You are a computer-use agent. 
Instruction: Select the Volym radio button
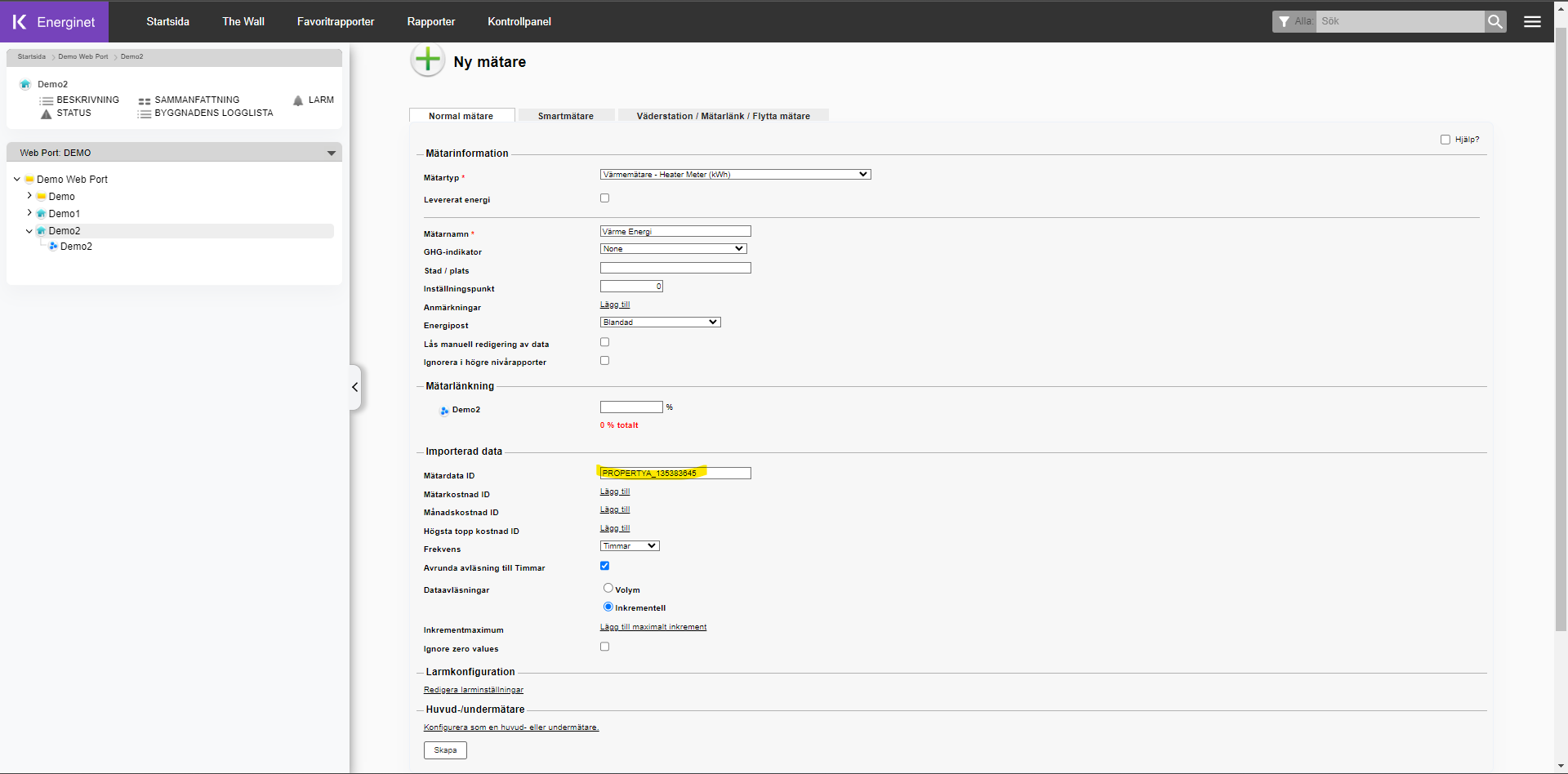(x=608, y=588)
